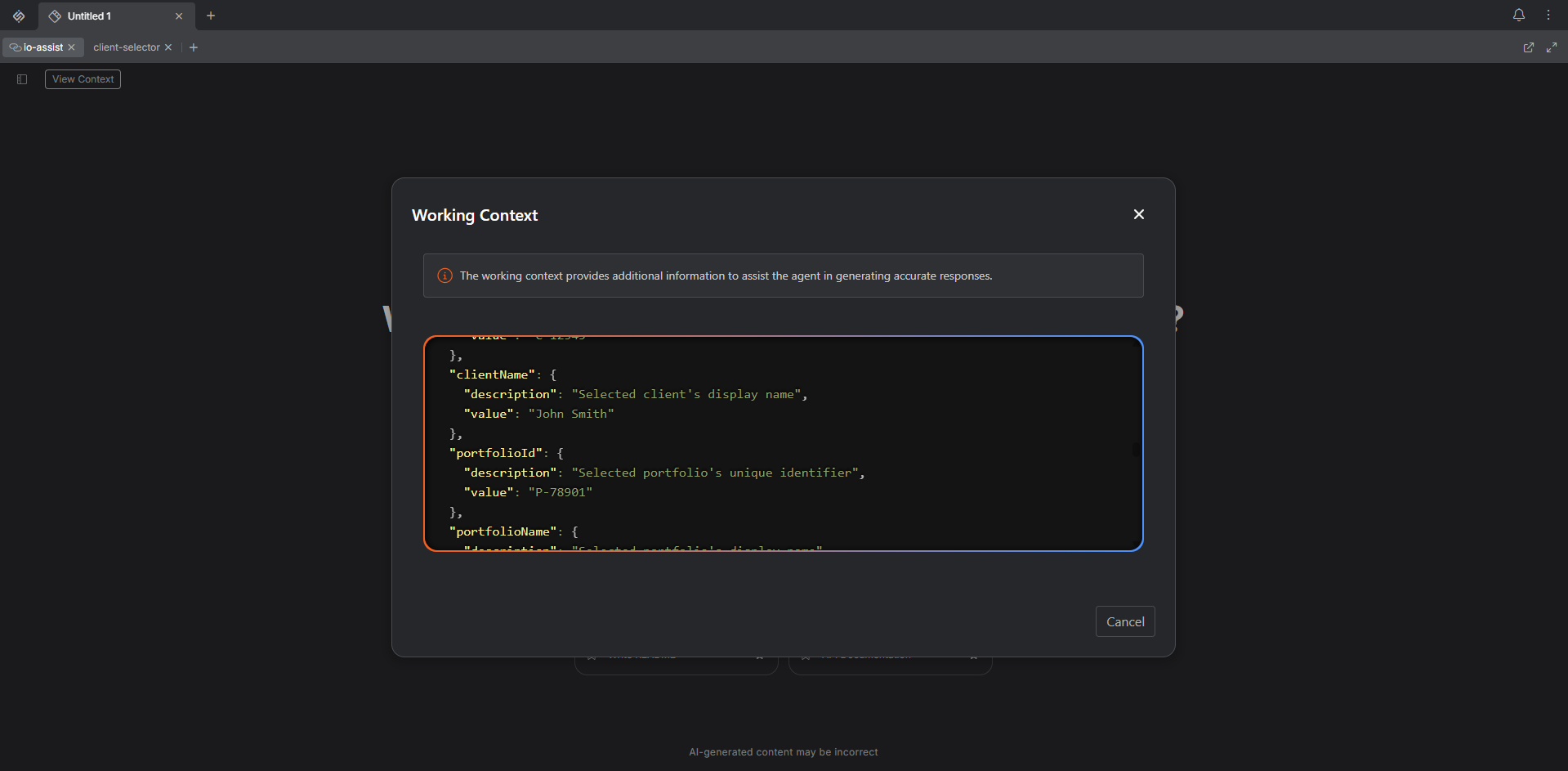Viewport: 1568px width, 771px height.
Task: Click inside the JSON context editor
Action: tap(783, 443)
